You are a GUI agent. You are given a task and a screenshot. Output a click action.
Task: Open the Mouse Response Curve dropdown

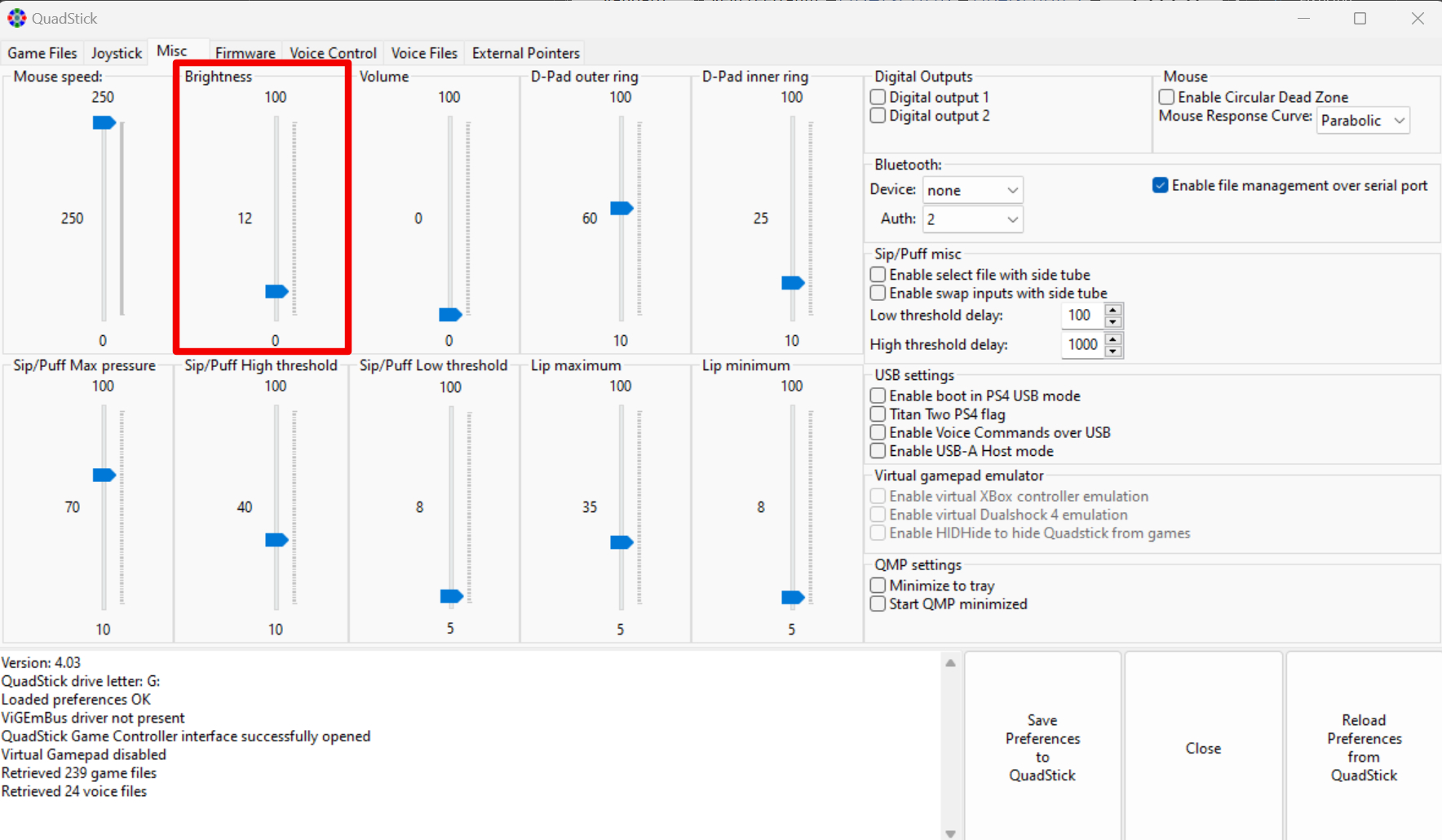pyautogui.click(x=1363, y=121)
